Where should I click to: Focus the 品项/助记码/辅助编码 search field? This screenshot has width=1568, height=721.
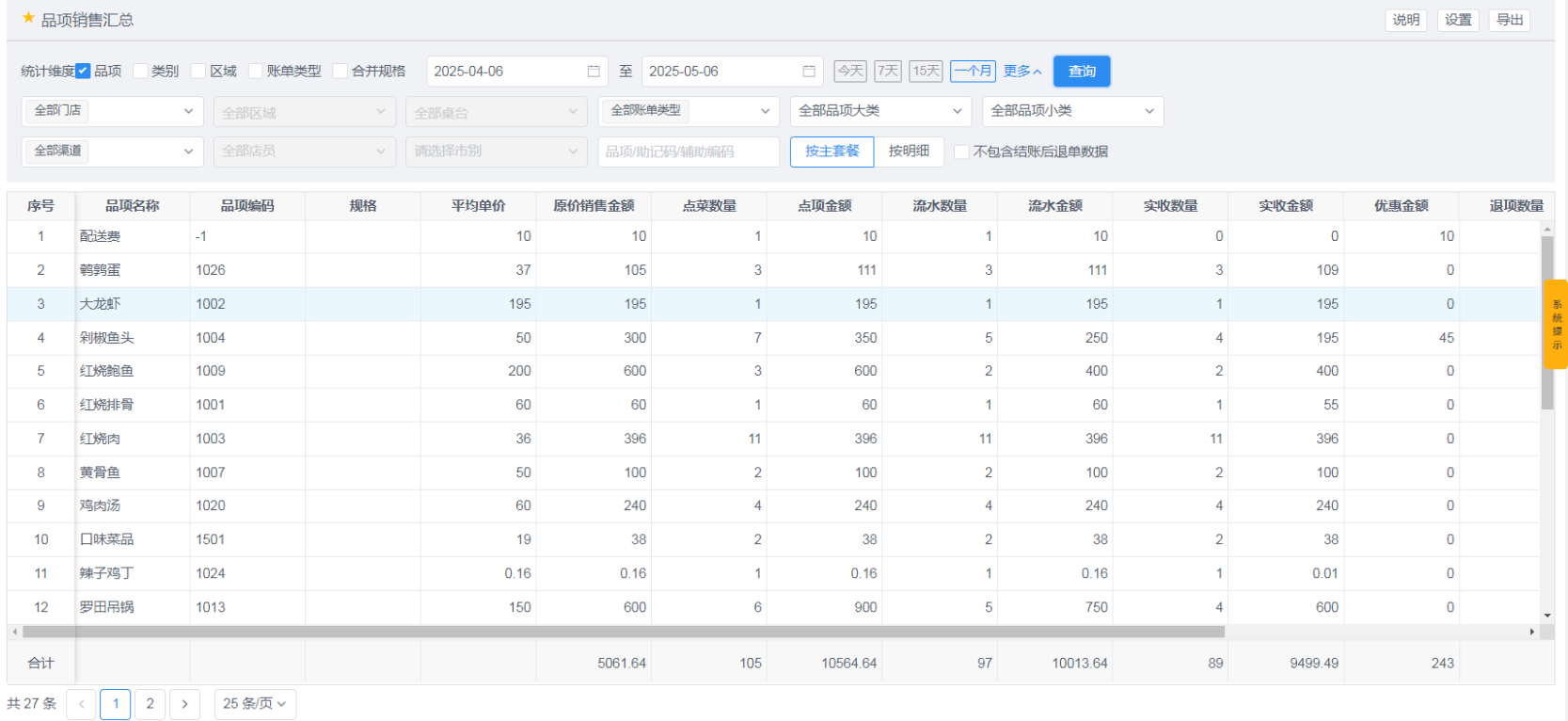[x=689, y=152]
